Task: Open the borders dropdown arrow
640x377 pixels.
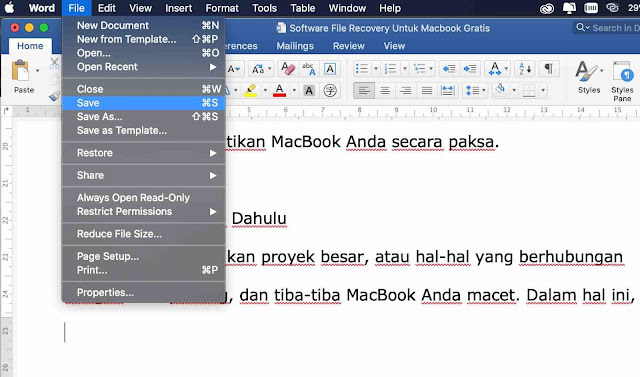Action: pos(543,90)
